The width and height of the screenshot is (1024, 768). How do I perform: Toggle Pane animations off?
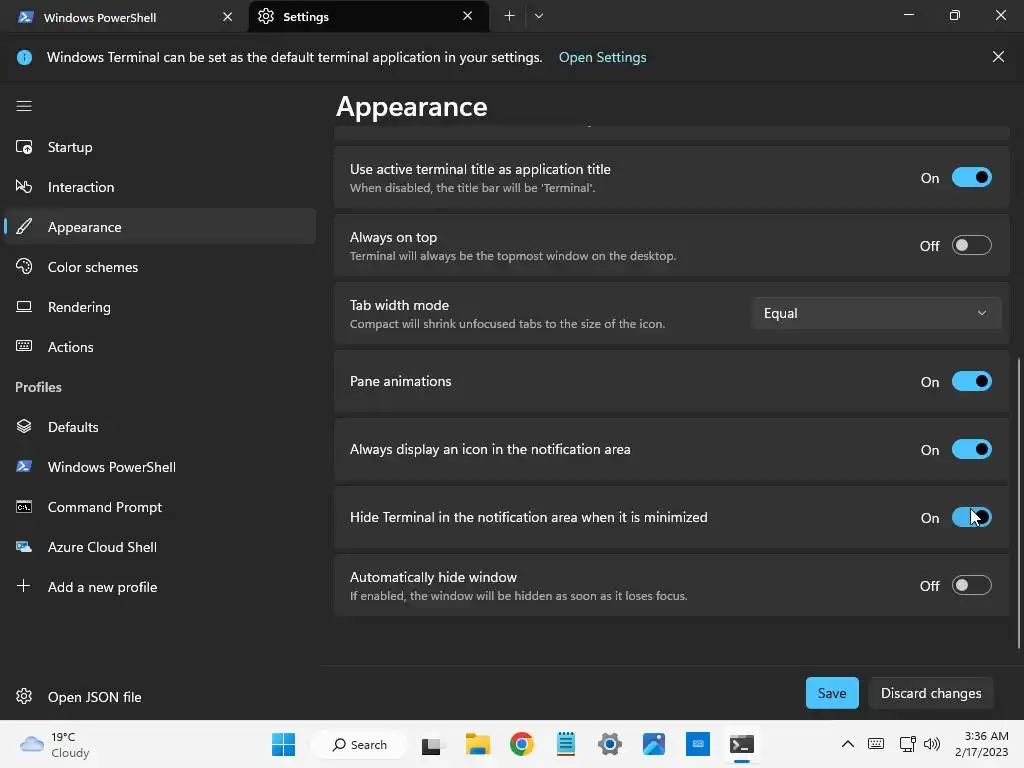[x=972, y=381]
